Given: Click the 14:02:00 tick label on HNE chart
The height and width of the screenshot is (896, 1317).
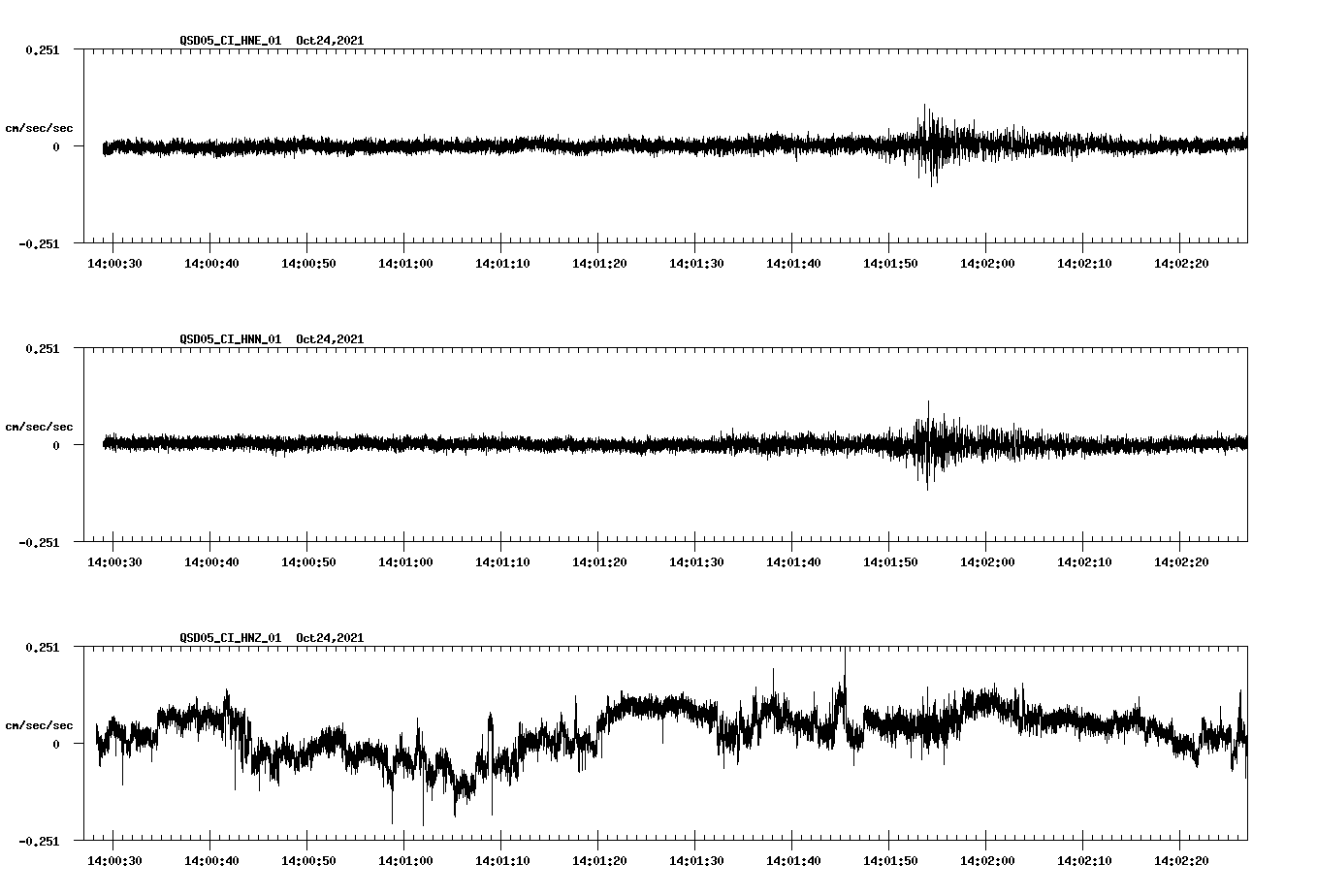Looking at the screenshot, I should [987, 264].
